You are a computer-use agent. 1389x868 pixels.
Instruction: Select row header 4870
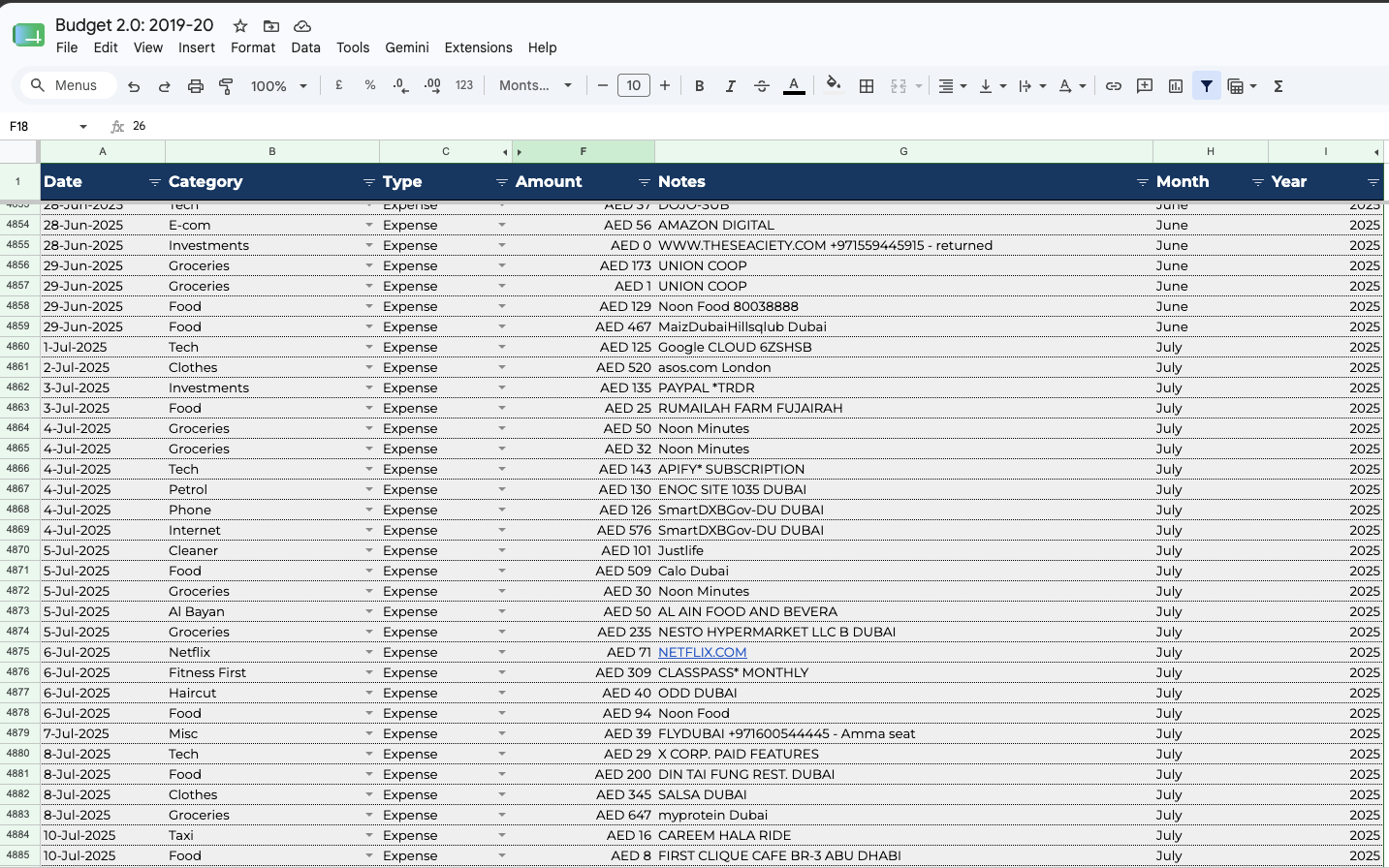pyautogui.click(x=17, y=550)
